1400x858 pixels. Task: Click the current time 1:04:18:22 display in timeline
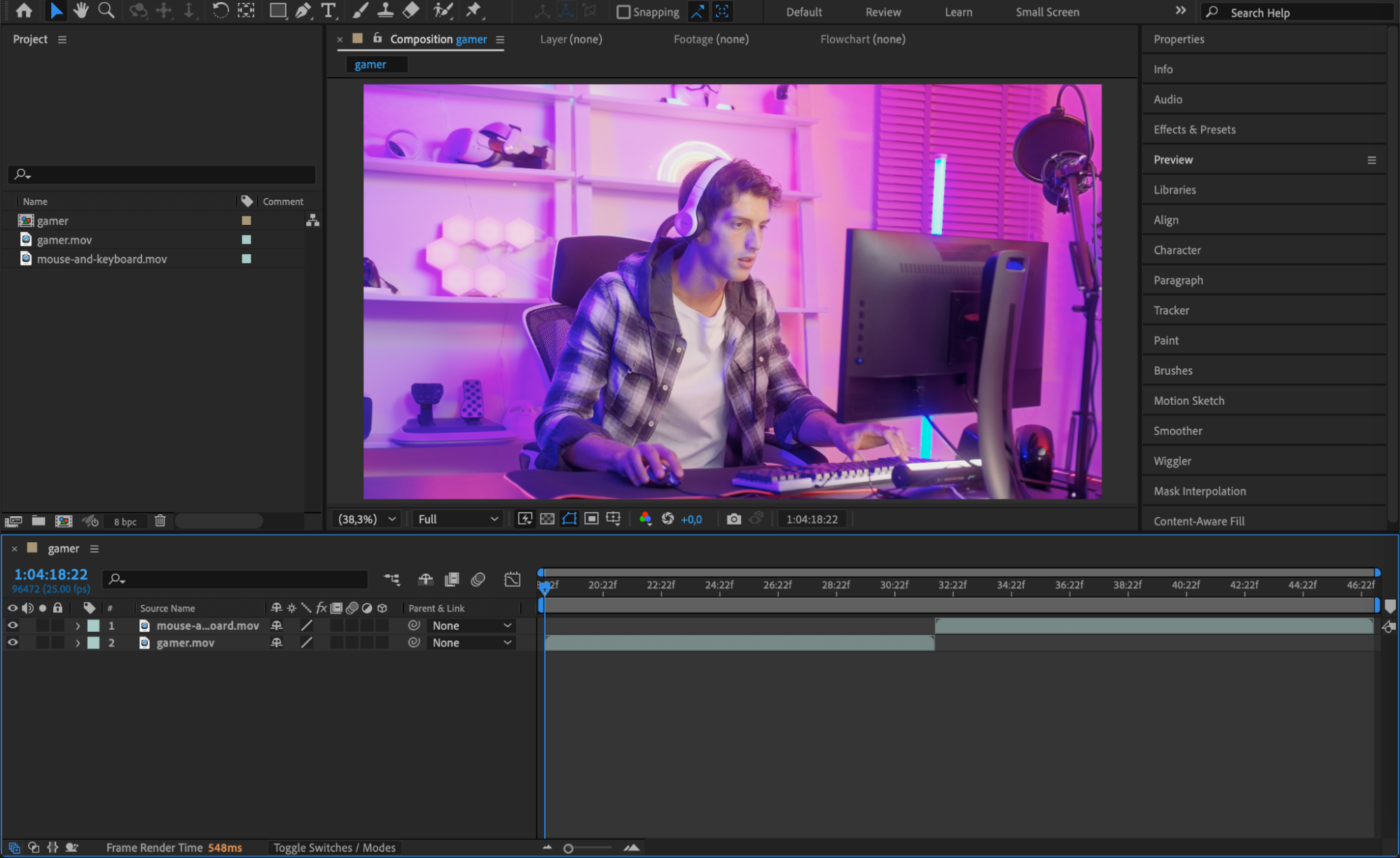pos(51,574)
